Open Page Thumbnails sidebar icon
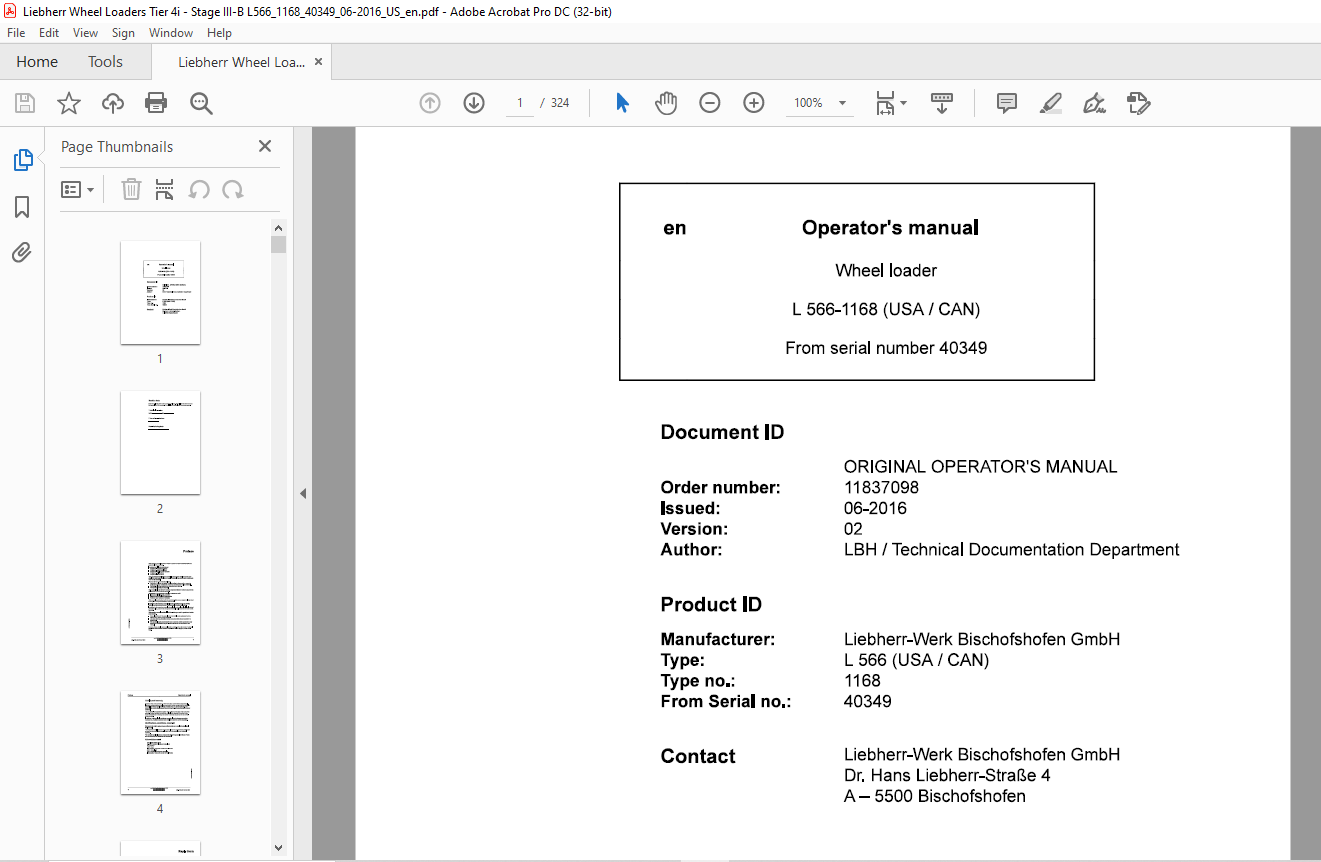Image resolution: width=1321 pixels, height=862 pixels. [22, 160]
